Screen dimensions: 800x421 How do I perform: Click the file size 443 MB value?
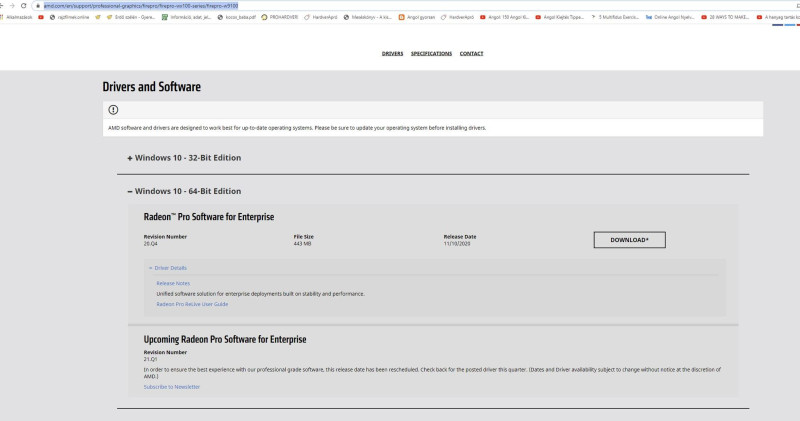click(302, 244)
